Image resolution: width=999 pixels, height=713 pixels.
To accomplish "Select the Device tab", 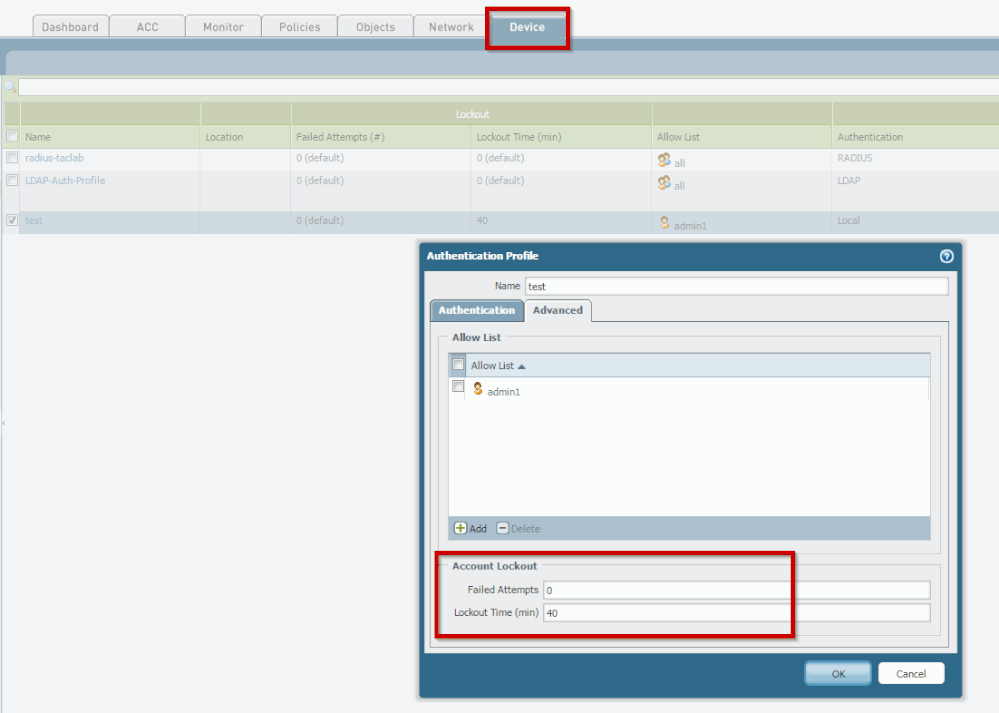I will coord(527,27).
